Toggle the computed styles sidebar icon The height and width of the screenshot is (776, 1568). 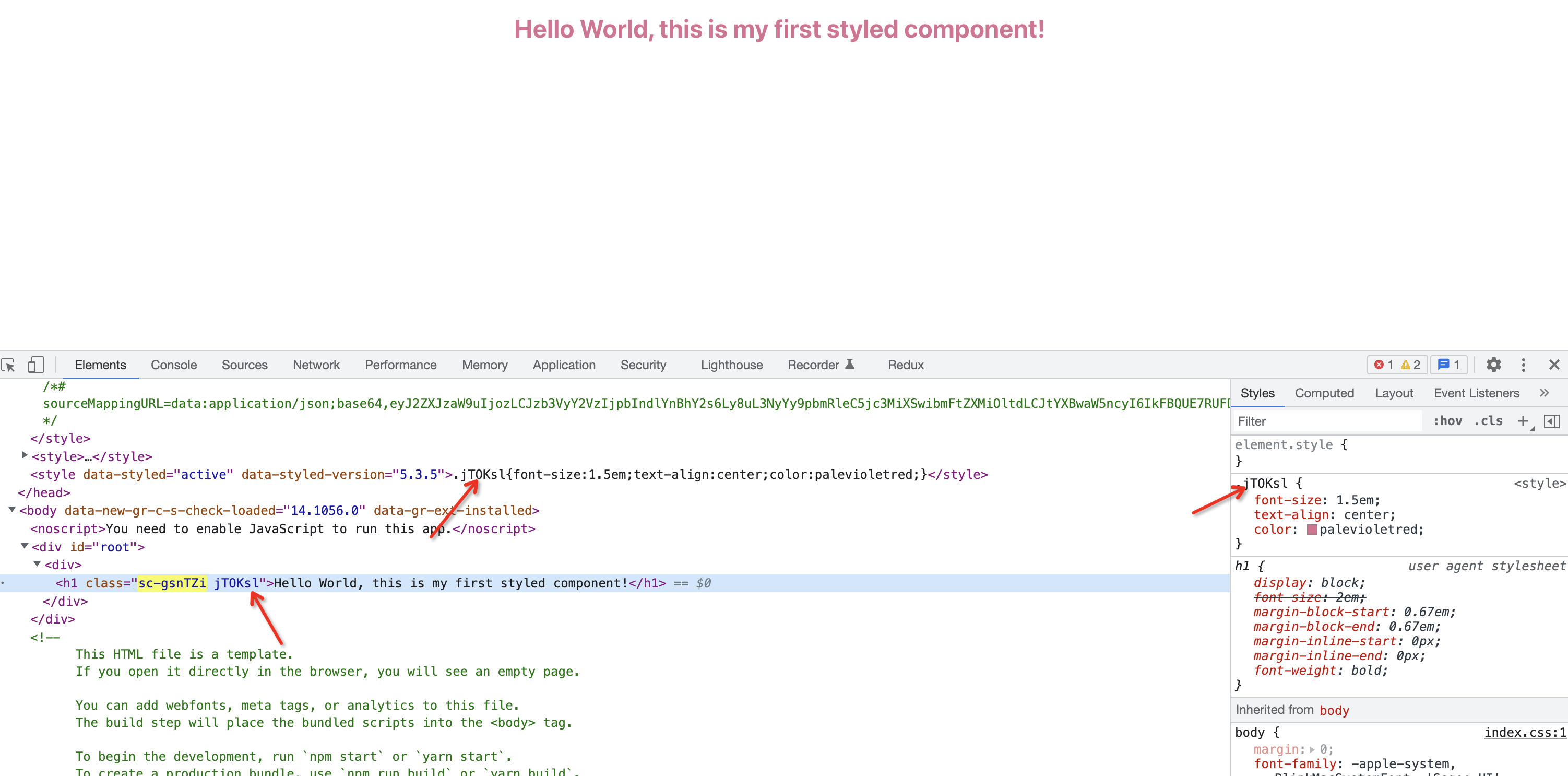tap(1552, 421)
